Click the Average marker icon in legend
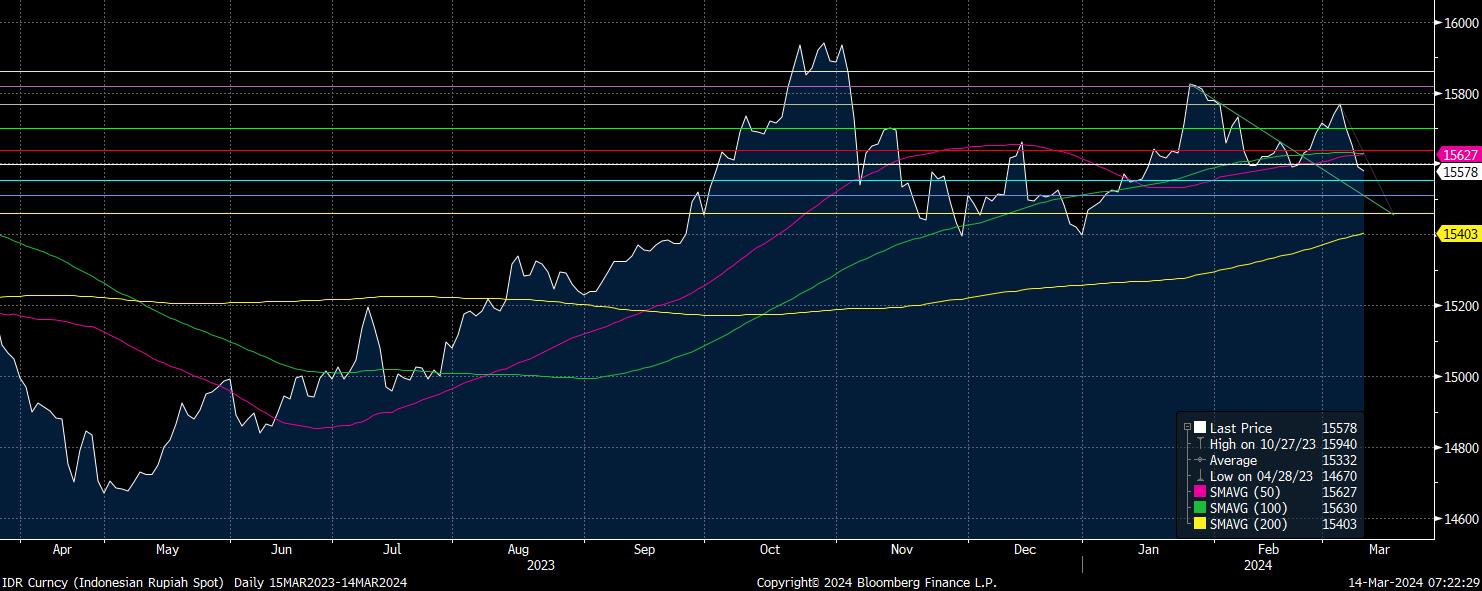Viewport: 1482px width, 591px height. coord(1200,460)
